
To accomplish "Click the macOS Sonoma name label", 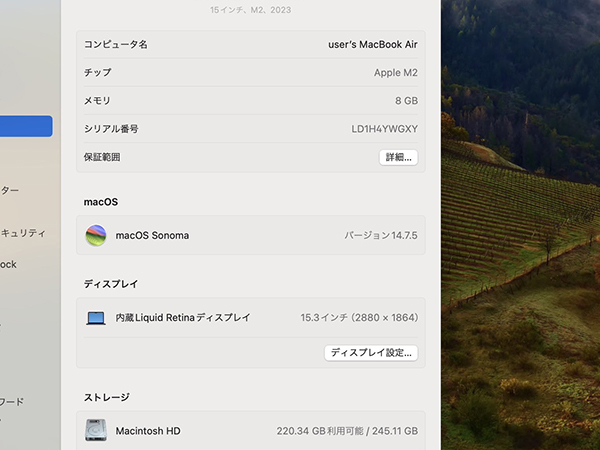I will click(x=152, y=235).
